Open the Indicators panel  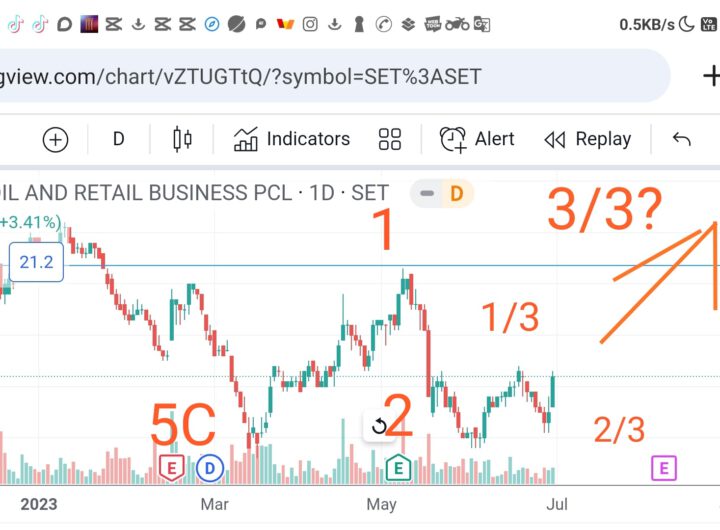[x=292, y=139]
